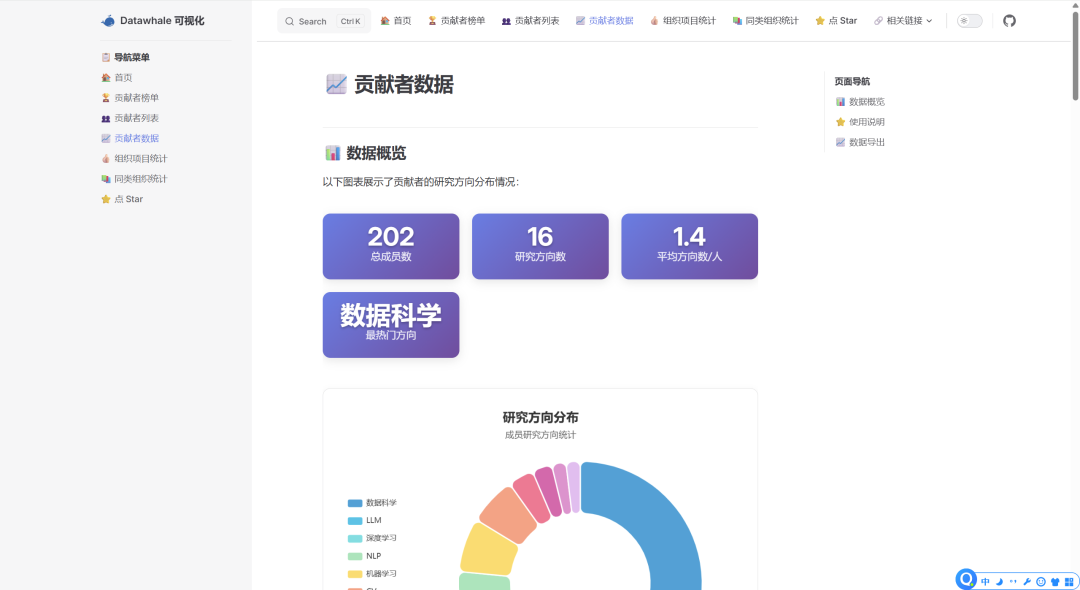Select 贡献者榜单 in top navigation
This screenshot has width=1080, height=590.
point(456,21)
